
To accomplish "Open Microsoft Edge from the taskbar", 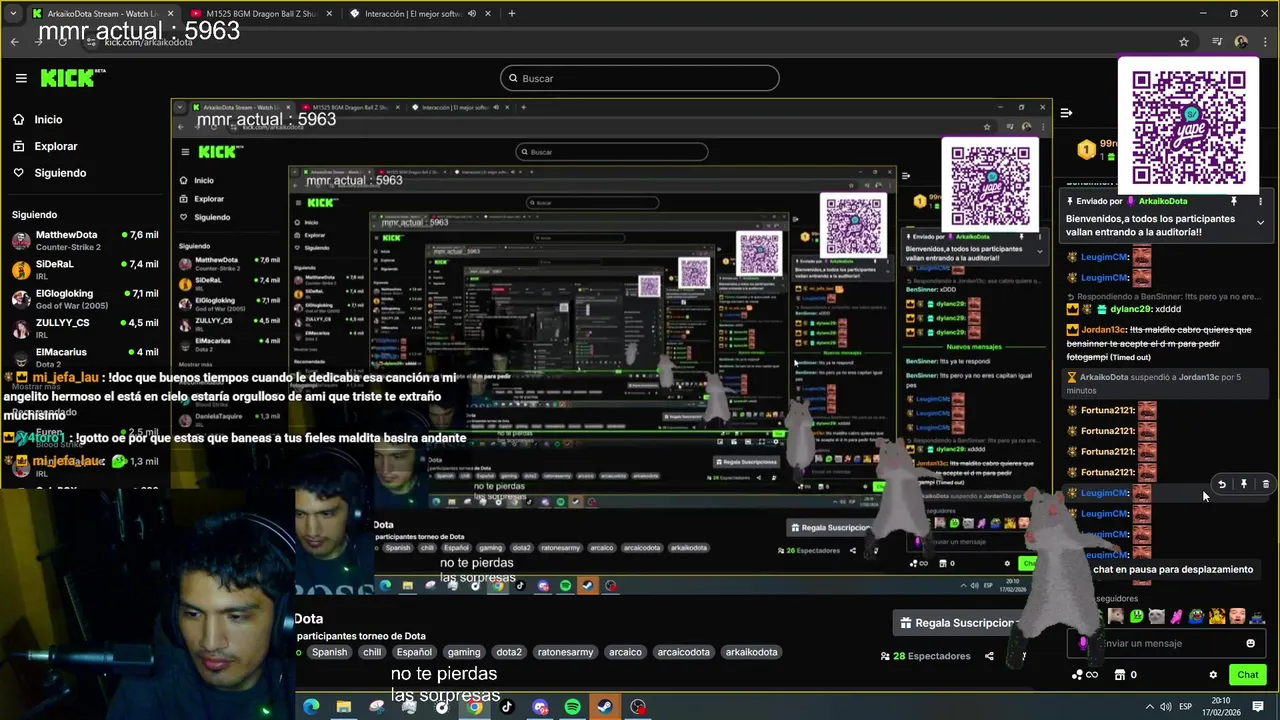I will coord(311,707).
